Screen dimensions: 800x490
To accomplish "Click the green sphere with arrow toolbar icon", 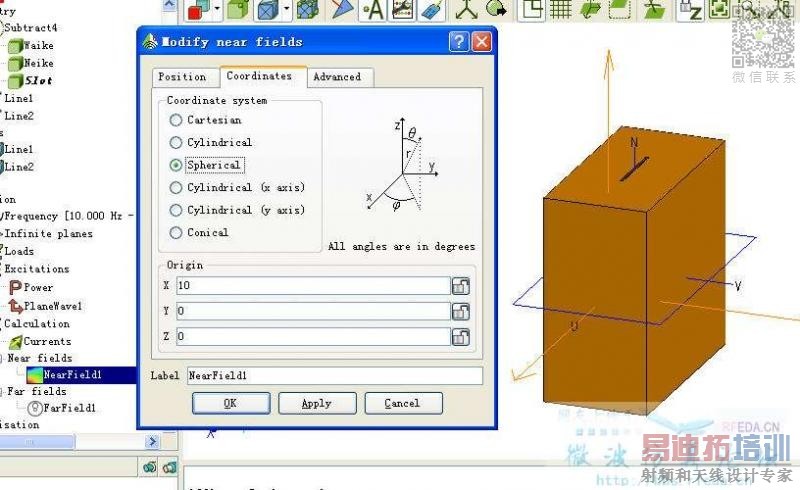I will click(x=495, y=9).
